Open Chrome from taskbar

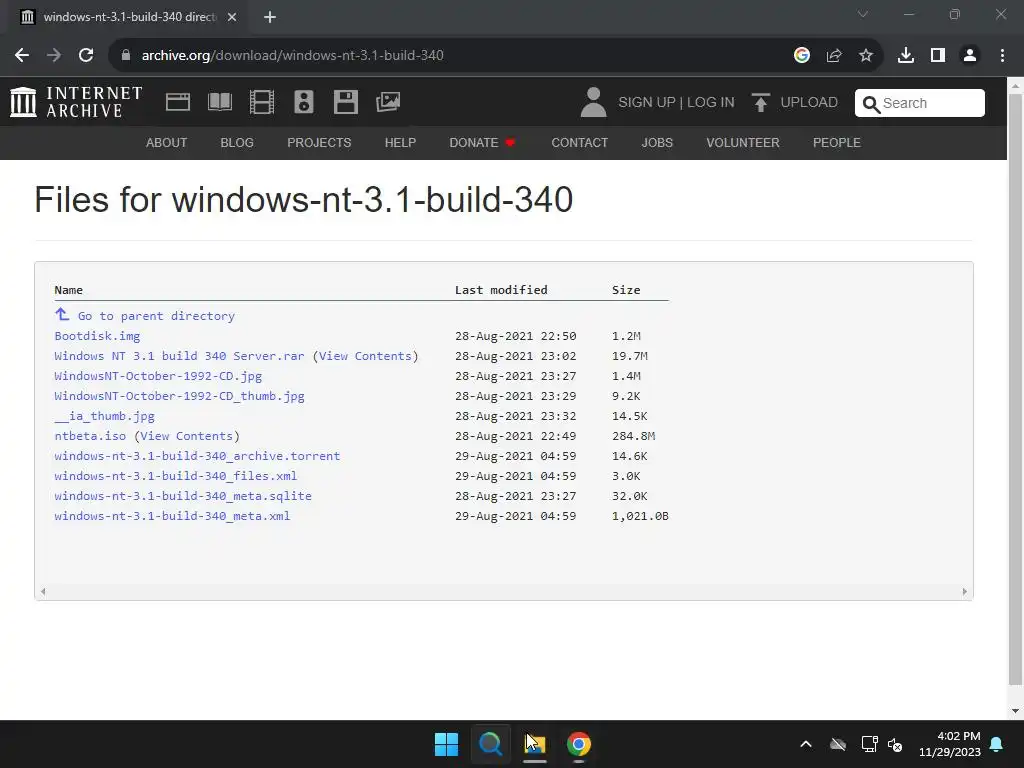[x=579, y=744]
